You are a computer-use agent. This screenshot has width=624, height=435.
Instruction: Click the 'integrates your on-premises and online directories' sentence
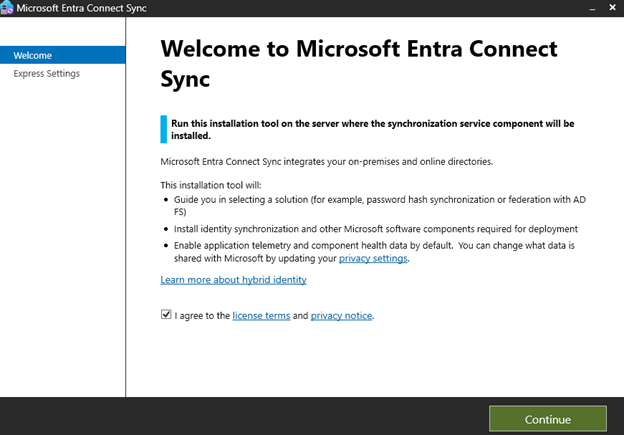[x=327, y=162]
